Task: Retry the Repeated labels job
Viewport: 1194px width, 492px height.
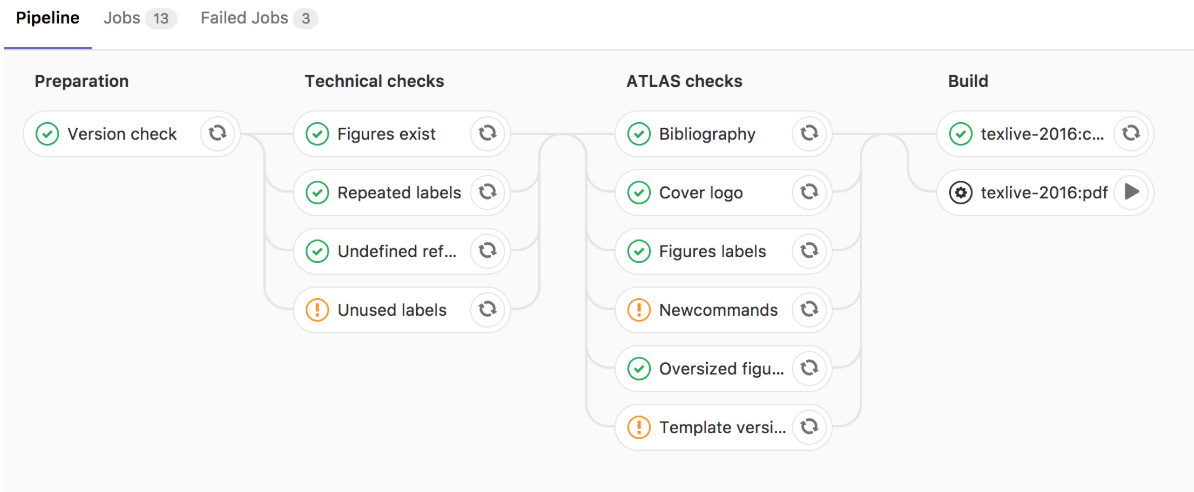Action: point(487,193)
